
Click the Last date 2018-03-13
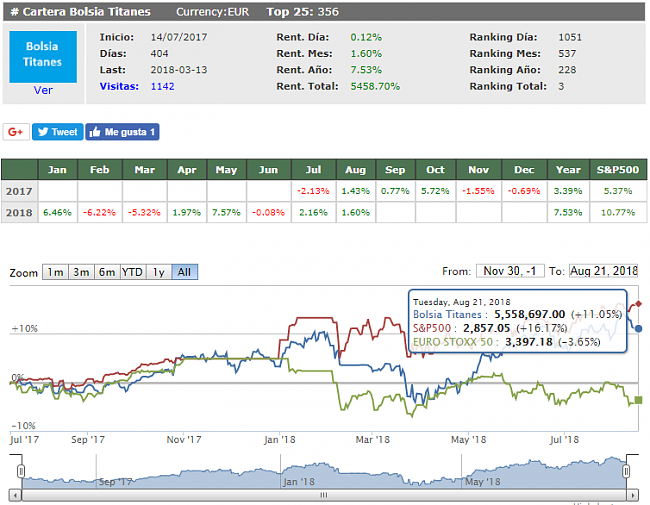pos(179,70)
